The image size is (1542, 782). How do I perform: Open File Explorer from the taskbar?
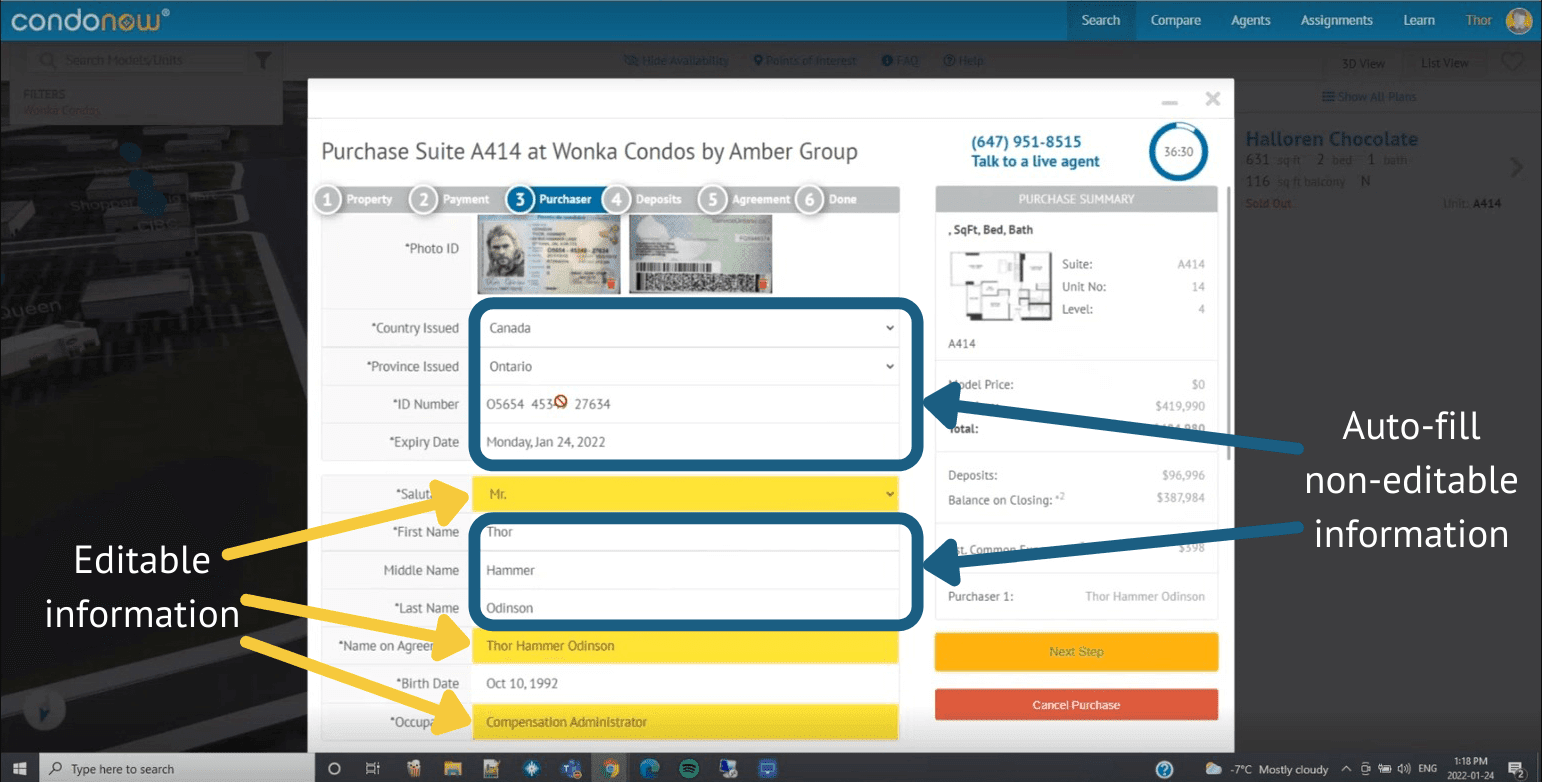point(452,769)
